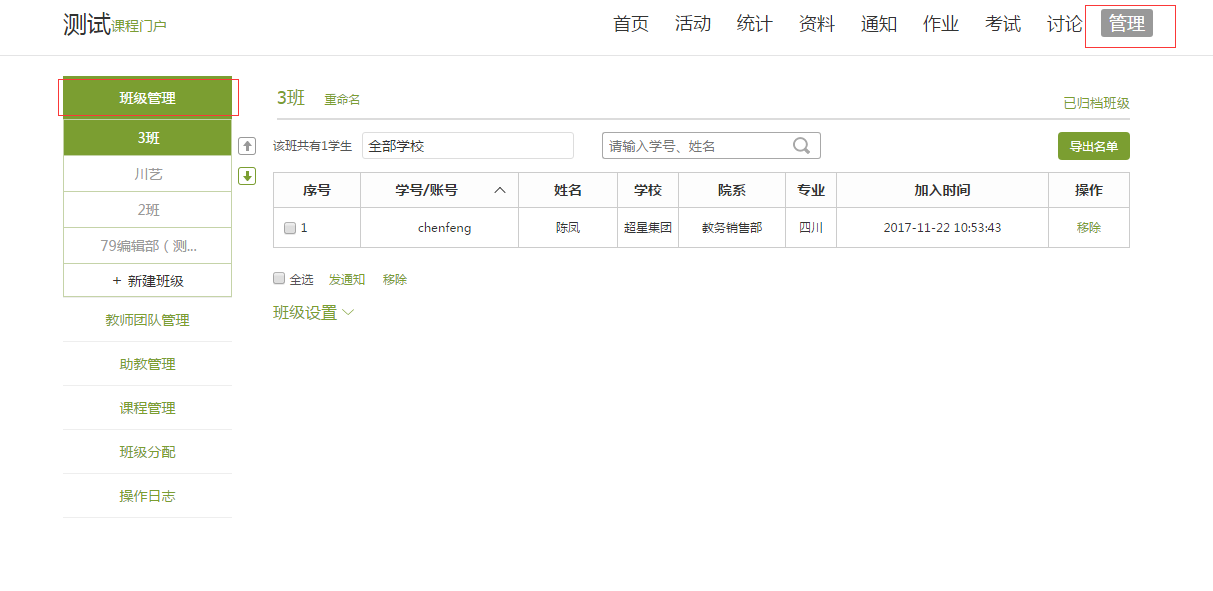Click the search magnifier icon
1213x591 pixels.
[801, 146]
